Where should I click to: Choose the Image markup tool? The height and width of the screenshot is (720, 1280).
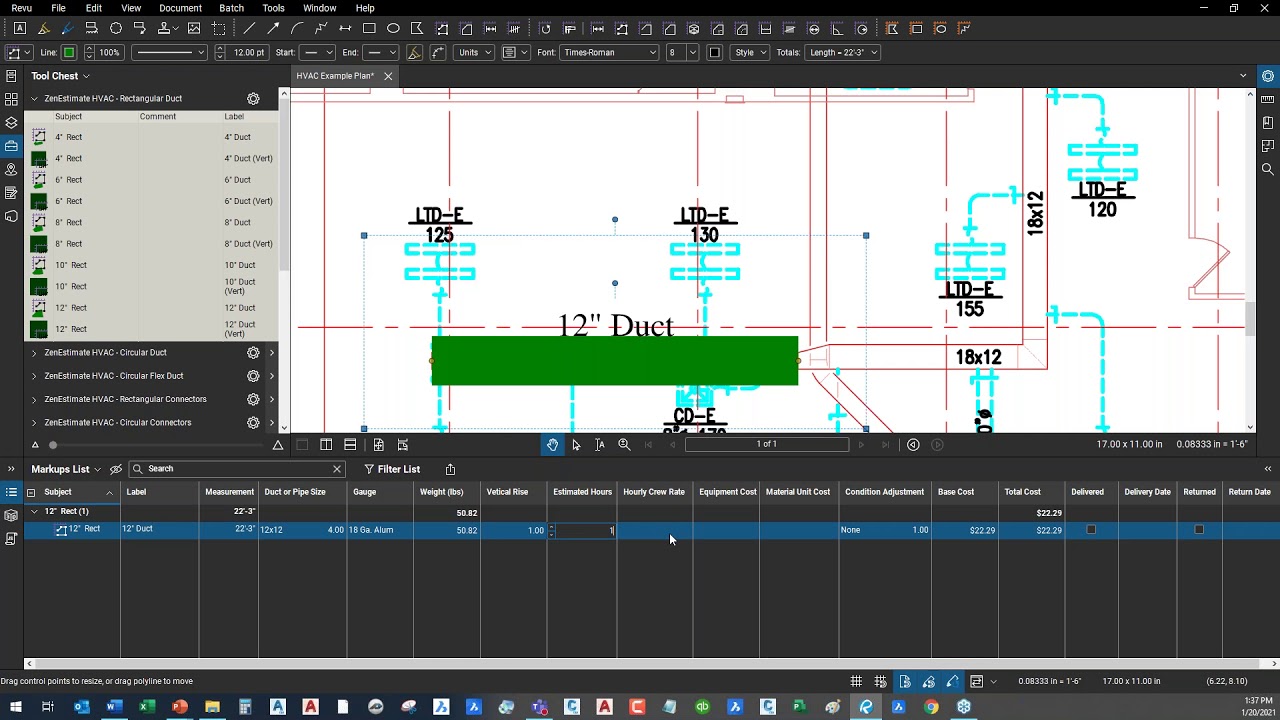(194, 29)
